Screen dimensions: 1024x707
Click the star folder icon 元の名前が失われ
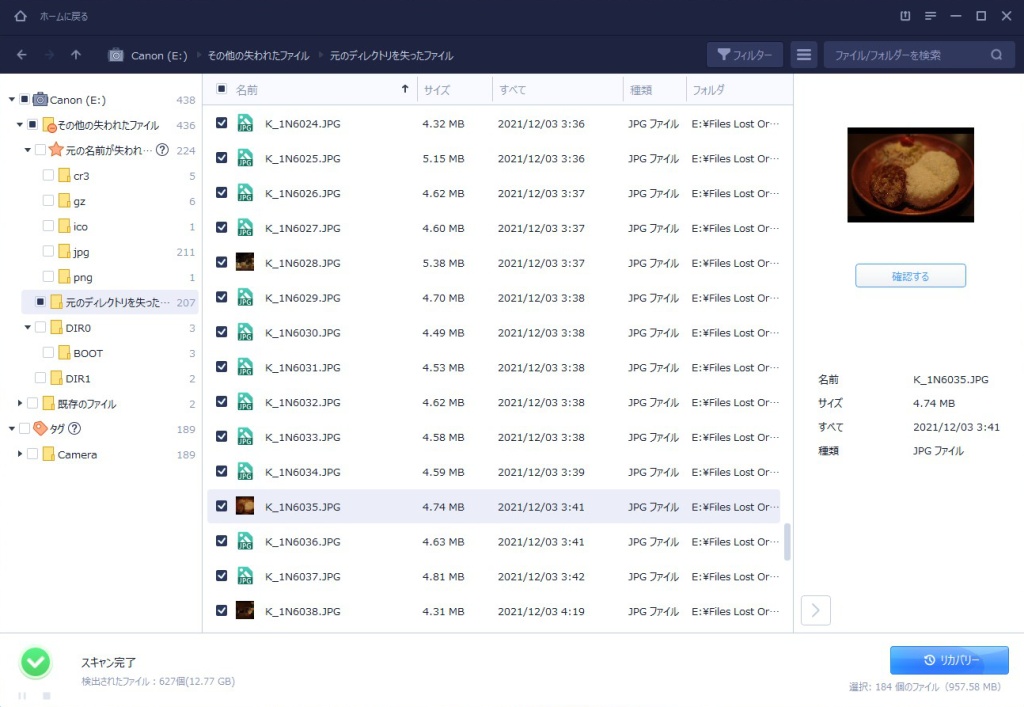56,150
